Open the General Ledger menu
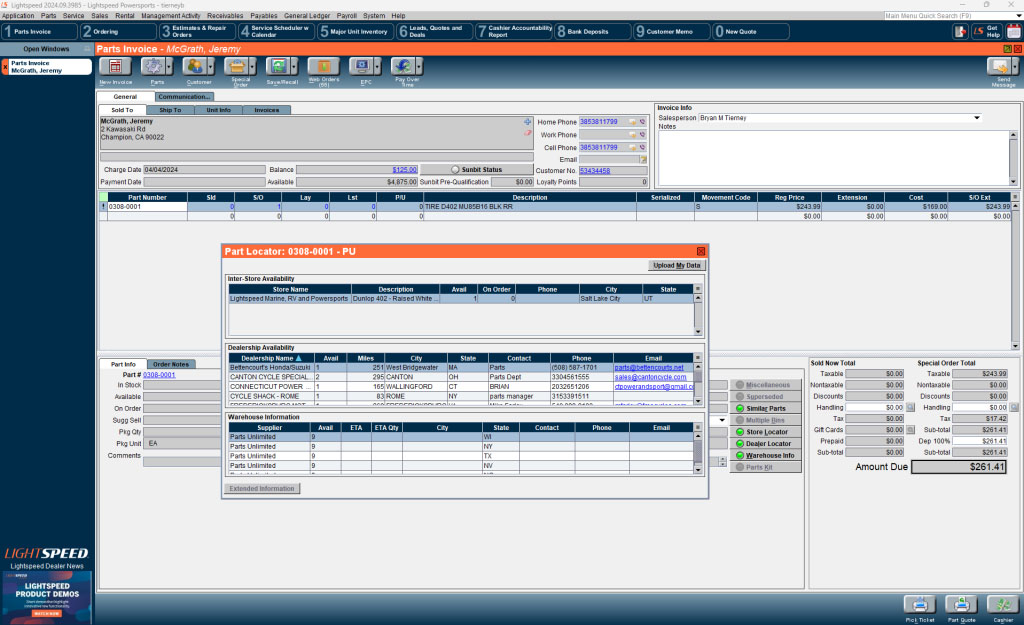Screen dimensions: 1024x625 pyautogui.click(x=307, y=16)
